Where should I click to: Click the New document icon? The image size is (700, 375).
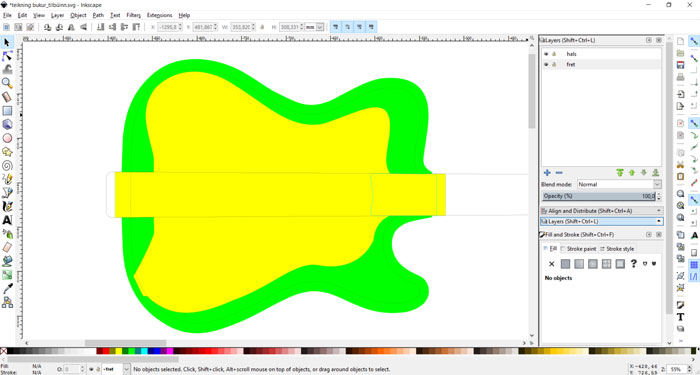[x=680, y=42]
